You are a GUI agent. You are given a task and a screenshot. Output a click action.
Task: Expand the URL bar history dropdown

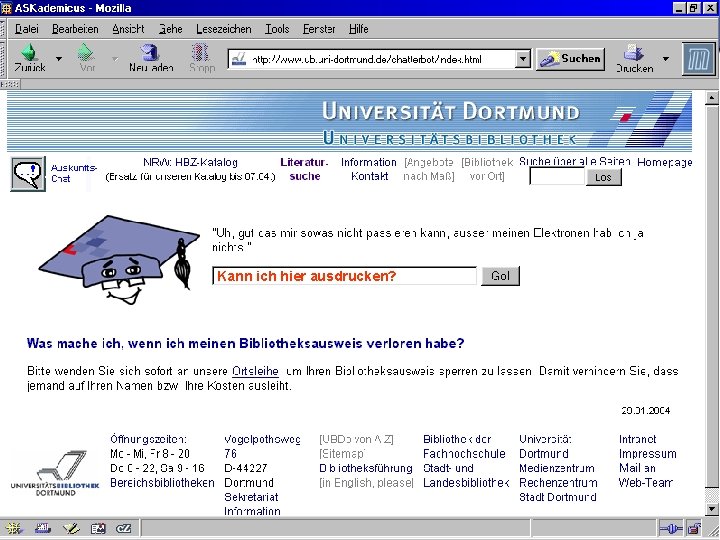(x=523, y=59)
